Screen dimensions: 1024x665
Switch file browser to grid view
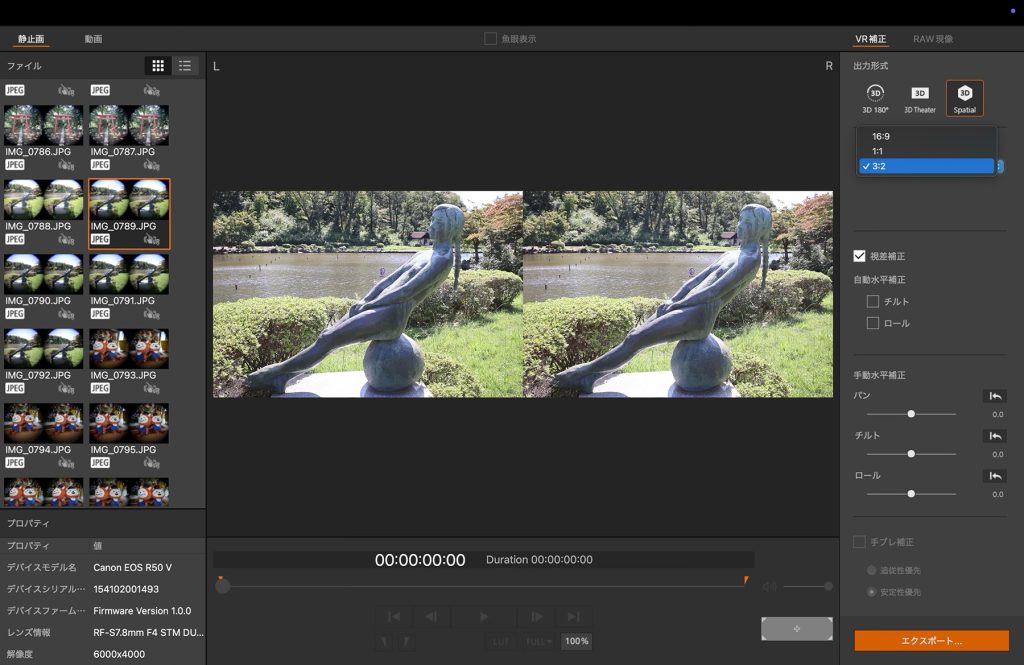[x=158, y=66]
